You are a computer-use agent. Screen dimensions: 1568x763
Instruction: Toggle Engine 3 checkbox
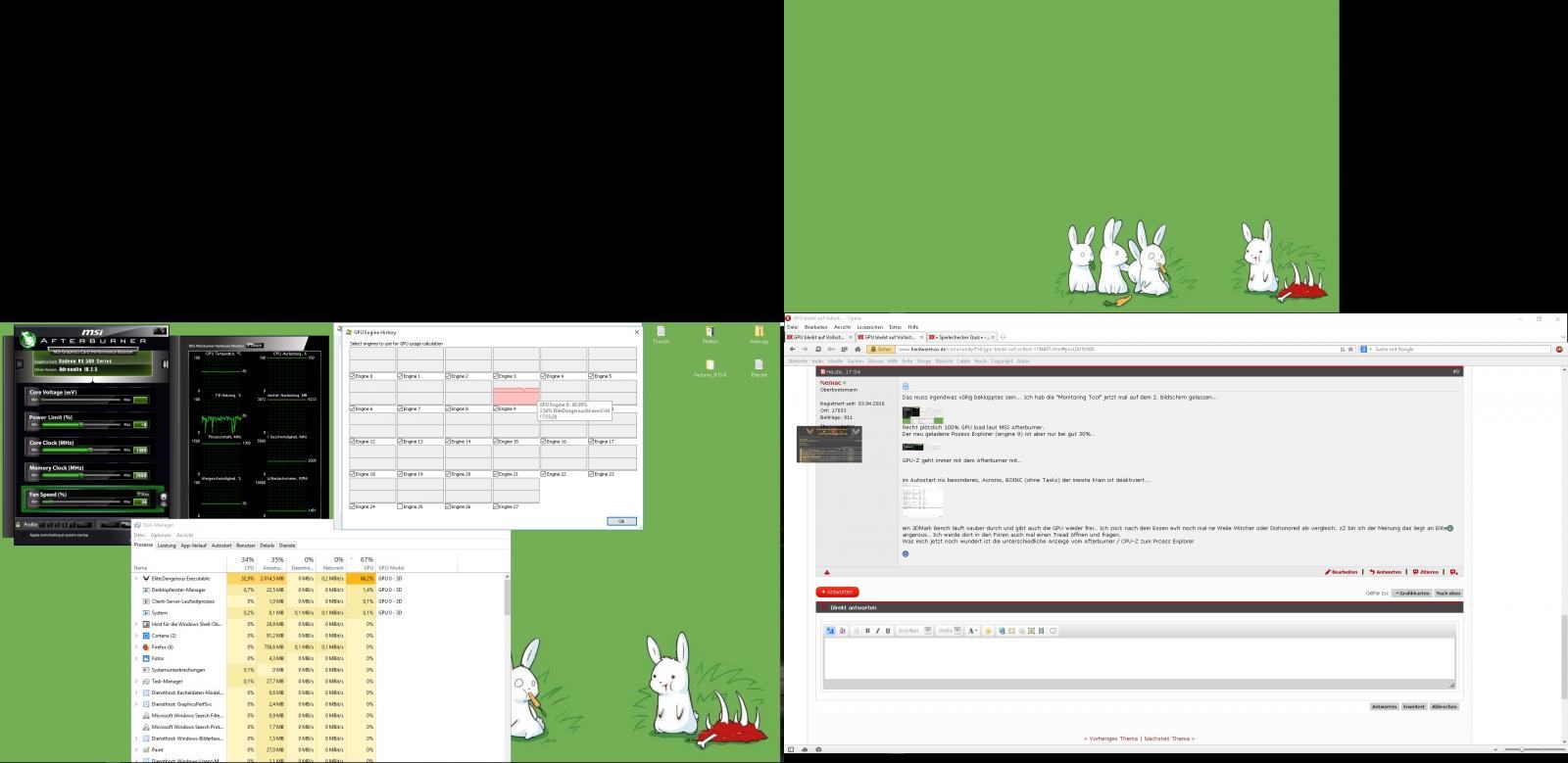(496, 376)
